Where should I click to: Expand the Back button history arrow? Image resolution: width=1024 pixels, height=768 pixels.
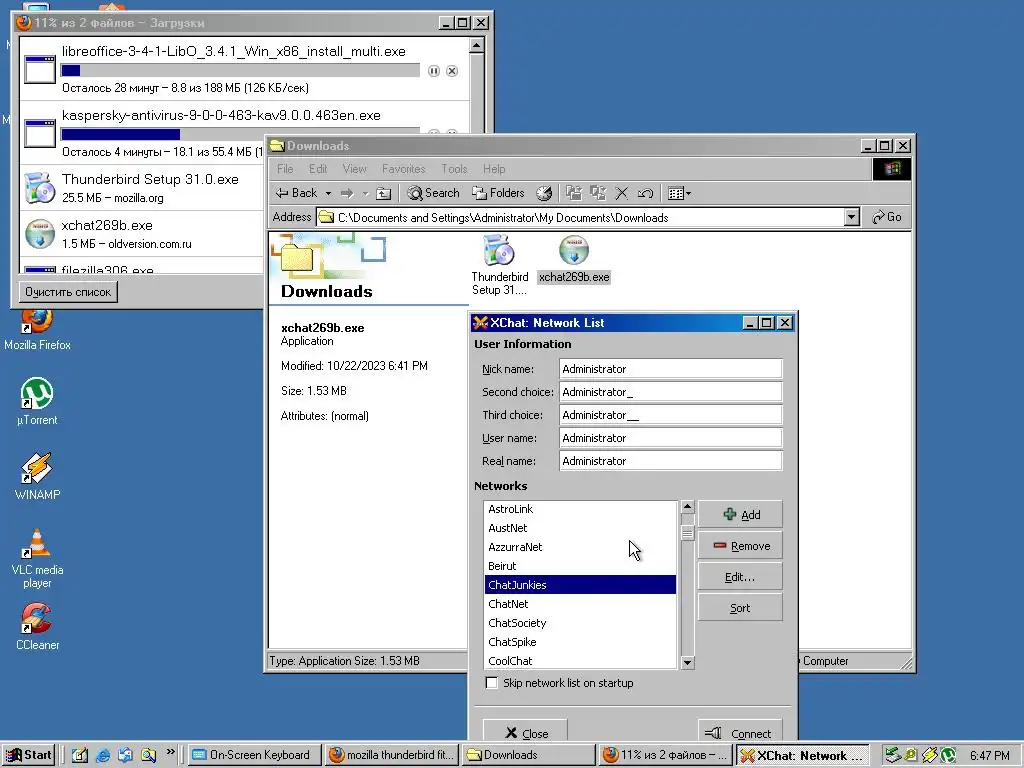coord(328,193)
